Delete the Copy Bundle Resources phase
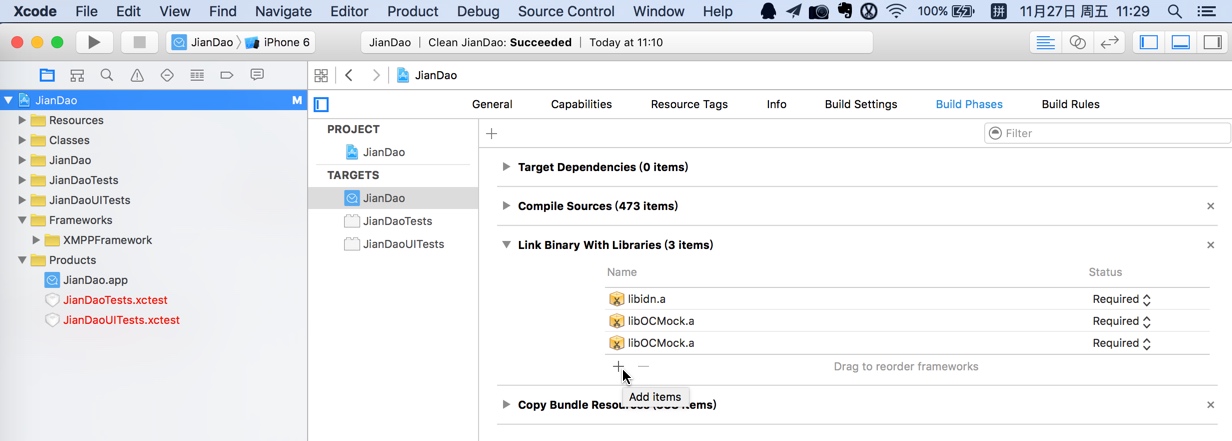Image resolution: width=1232 pixels, height=441 pixels. (1211, 405)
